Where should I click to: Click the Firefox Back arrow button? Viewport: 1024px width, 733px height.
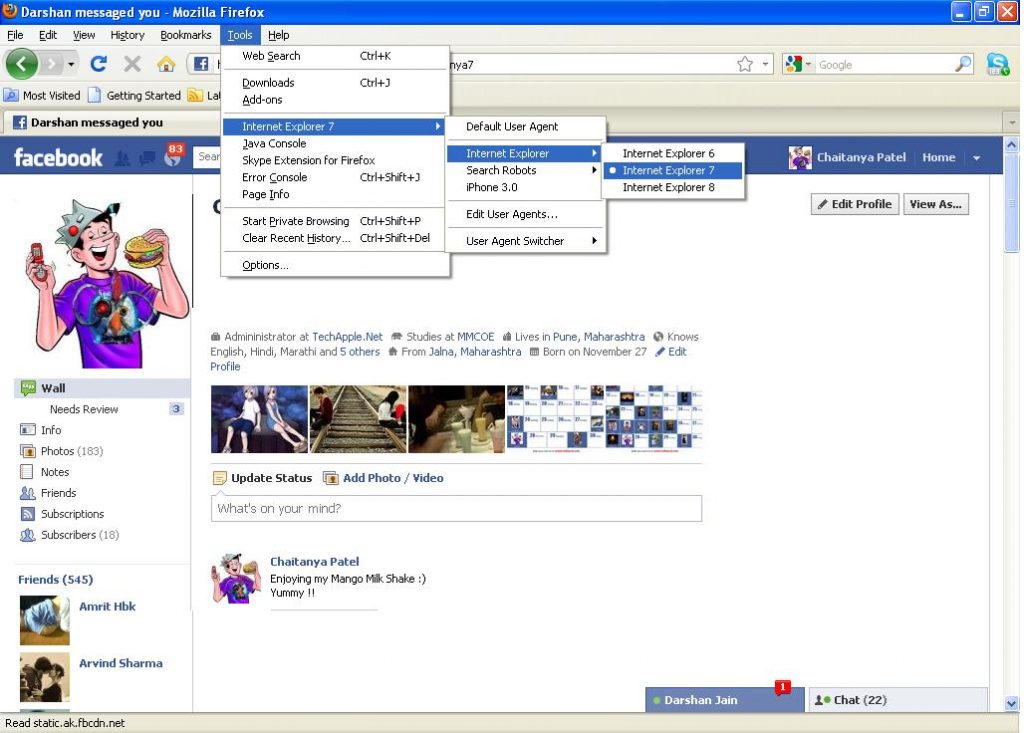pos(22,64)
